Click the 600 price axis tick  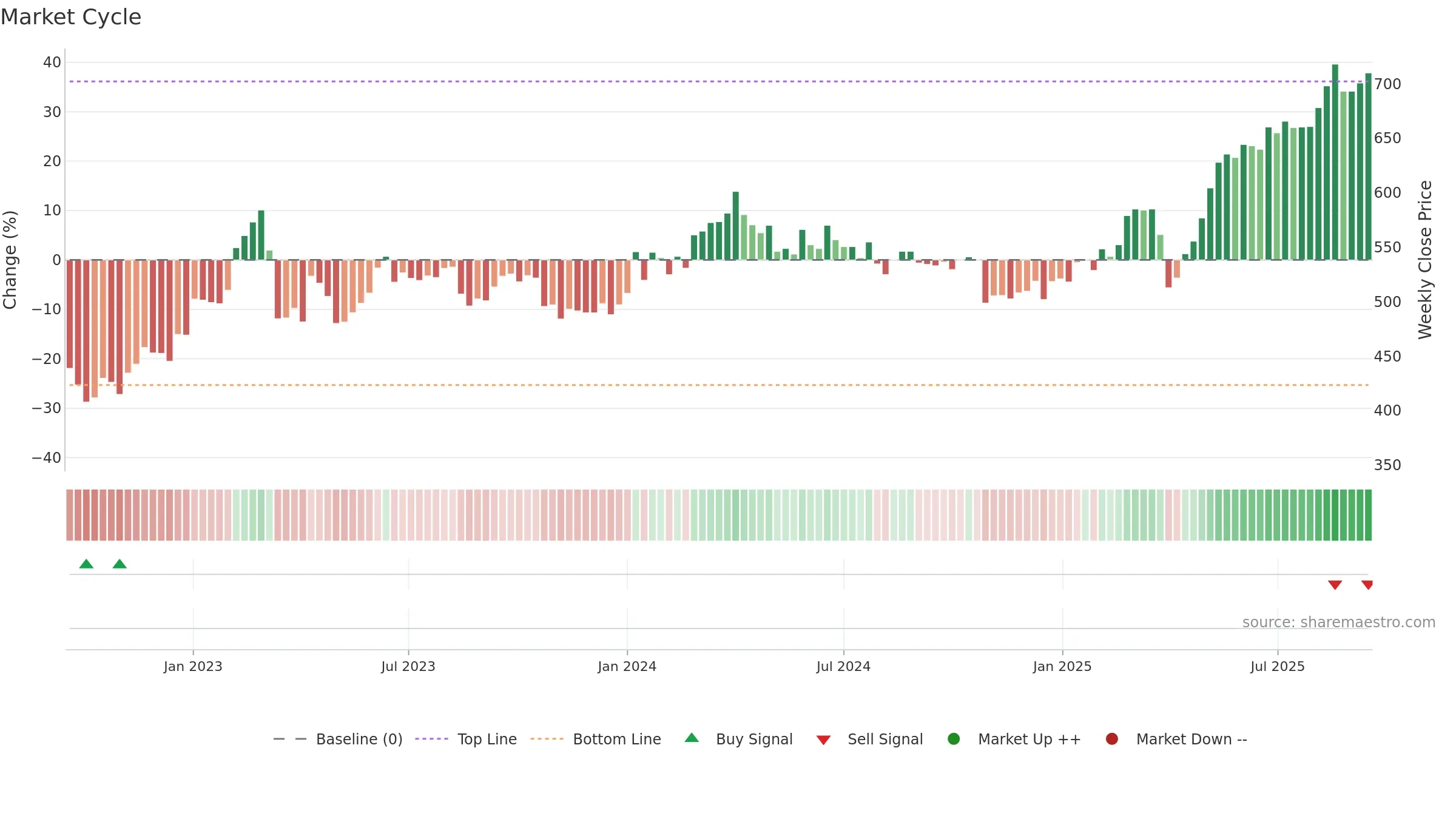pyautogui.click(x=1387, y=192)
